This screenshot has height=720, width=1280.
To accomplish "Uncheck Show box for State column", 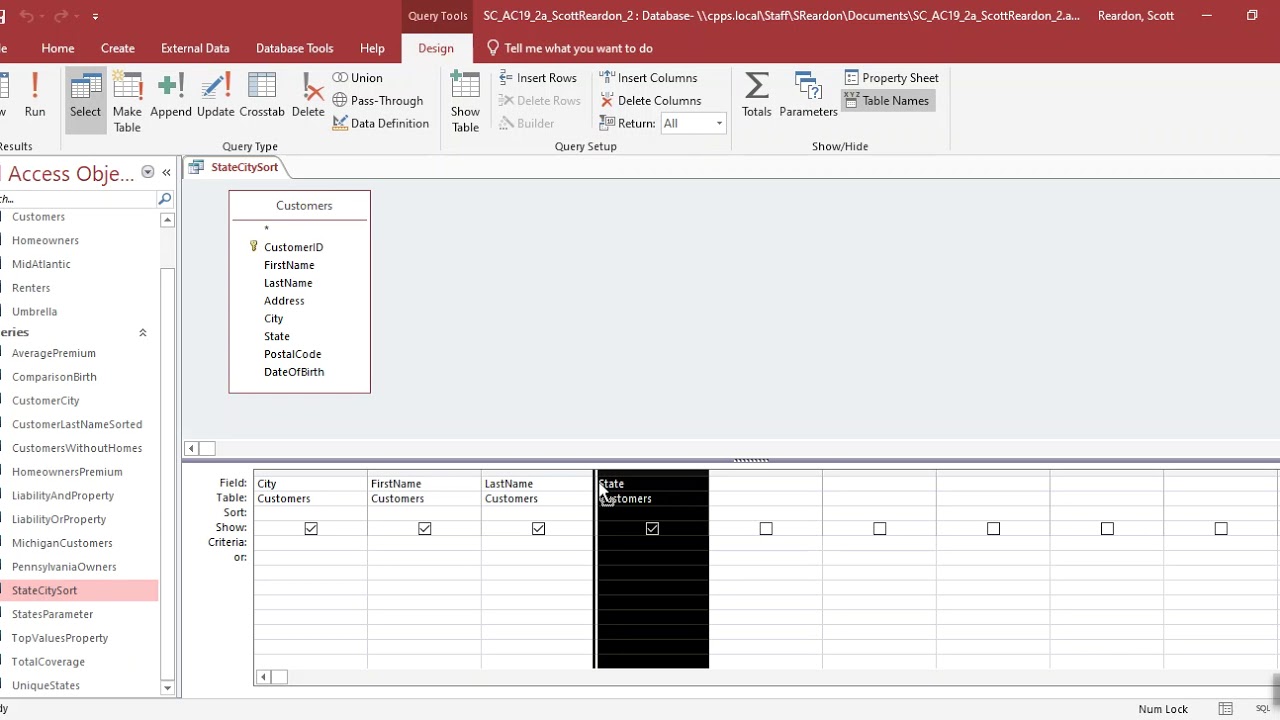I will tap(652, 528).
